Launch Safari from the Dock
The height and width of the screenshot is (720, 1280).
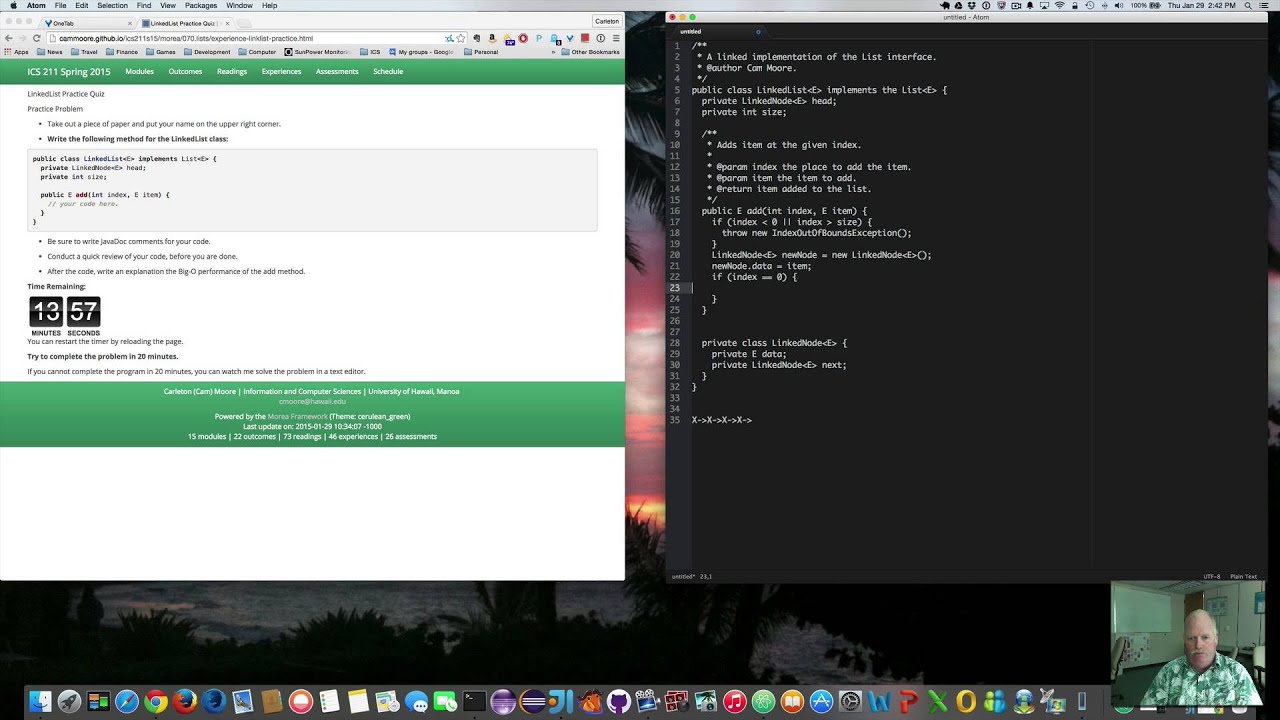tap(127, 702)
